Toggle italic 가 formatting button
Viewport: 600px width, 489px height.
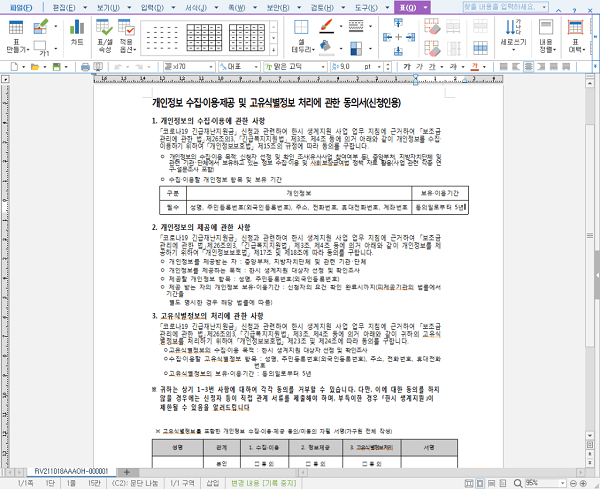(419, 67)
